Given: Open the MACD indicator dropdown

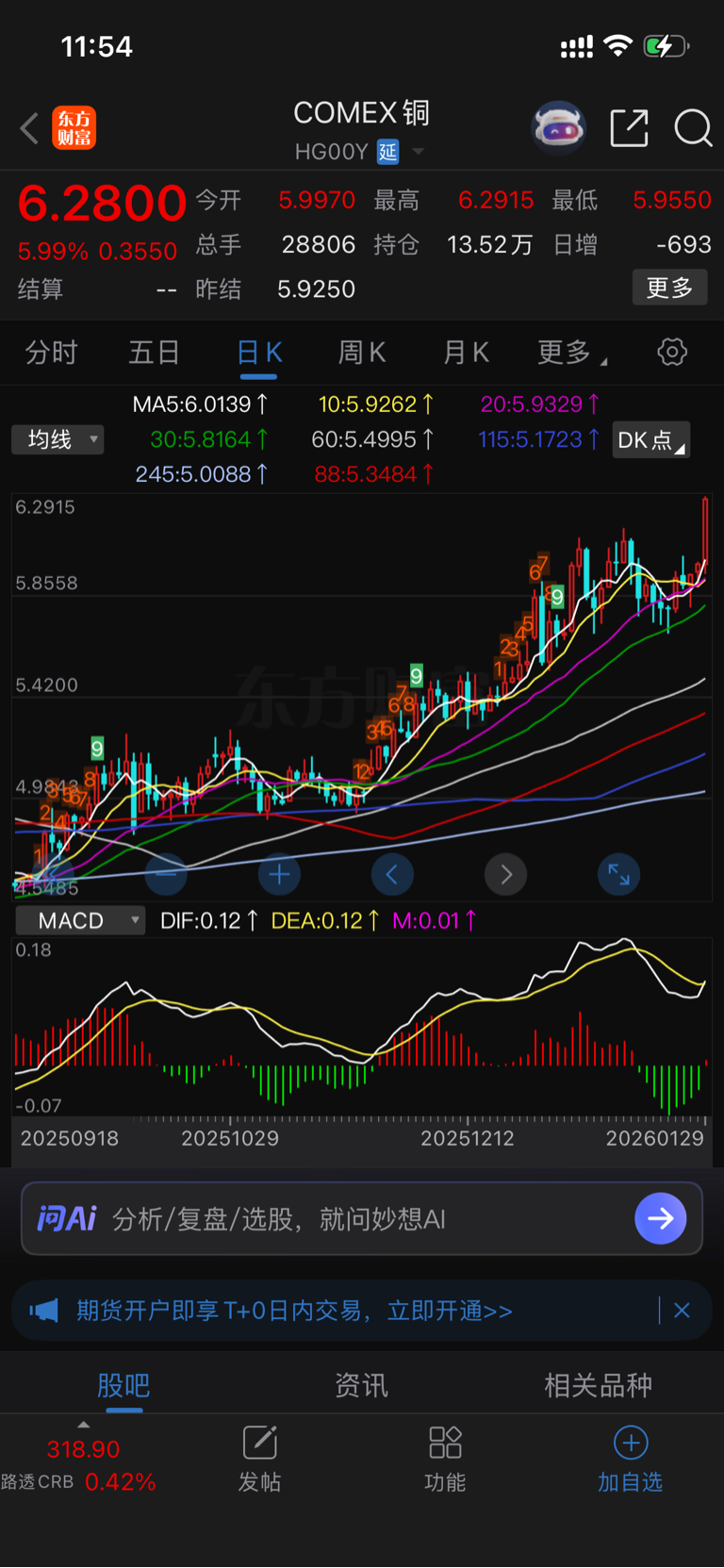Looking at the screenshot, I should (x=80, y=921).
